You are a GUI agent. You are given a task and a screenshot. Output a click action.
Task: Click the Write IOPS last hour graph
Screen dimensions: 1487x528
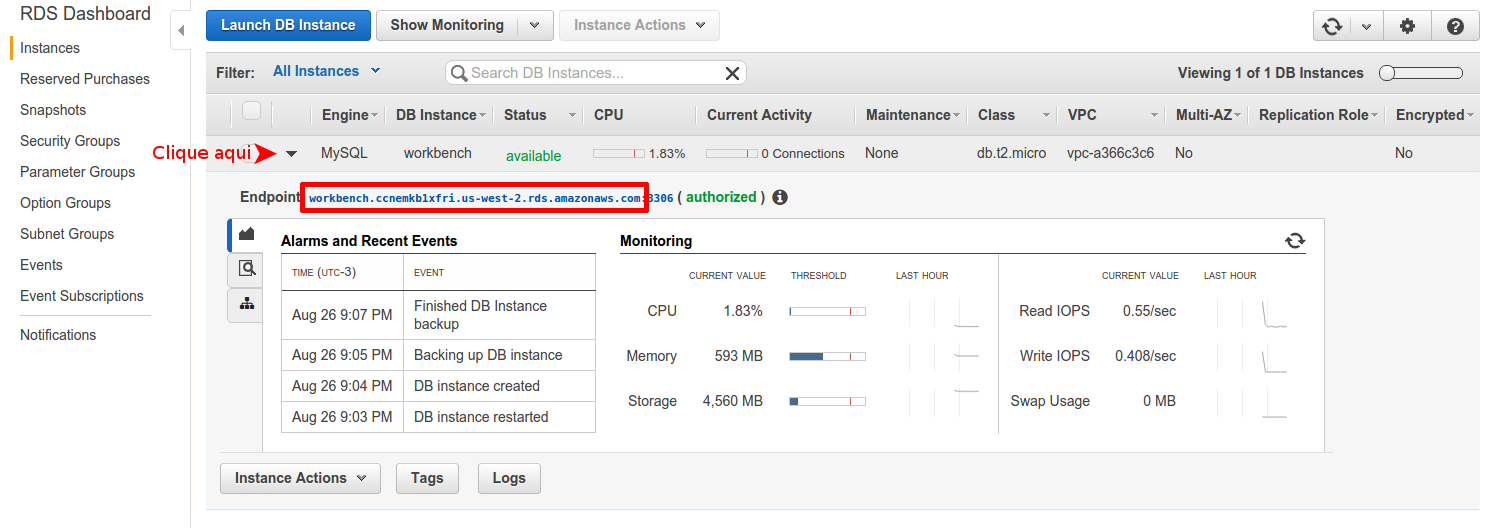click(x=1253, y=357)
